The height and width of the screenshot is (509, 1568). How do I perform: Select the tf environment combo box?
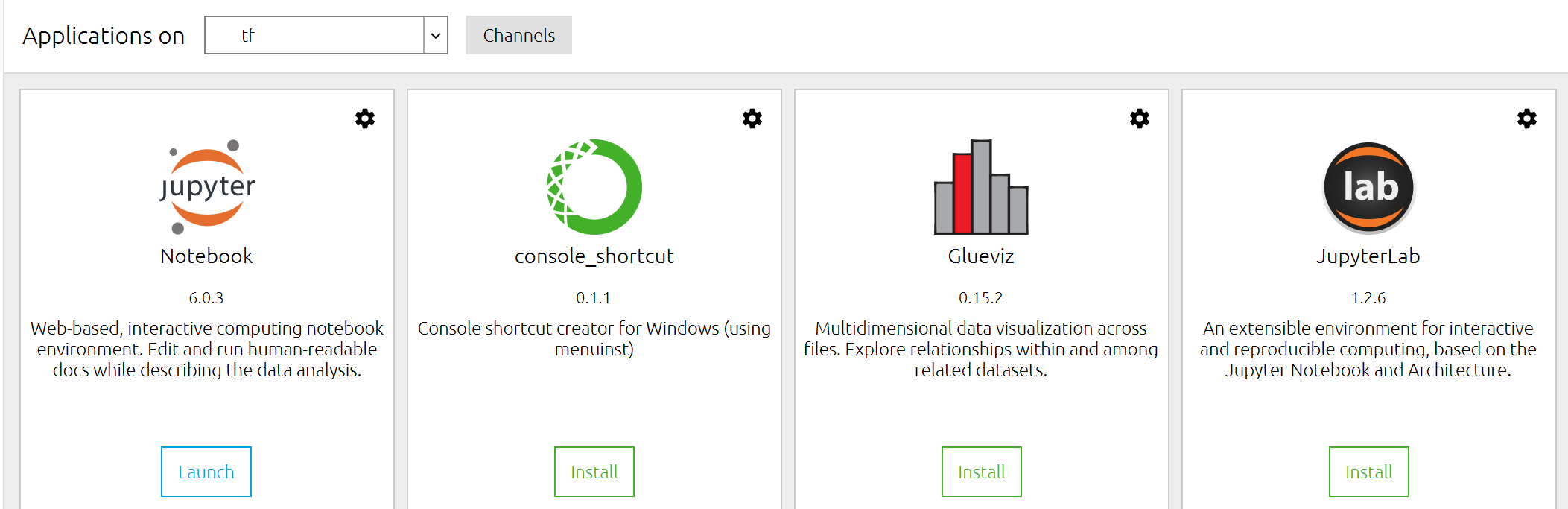314,35
